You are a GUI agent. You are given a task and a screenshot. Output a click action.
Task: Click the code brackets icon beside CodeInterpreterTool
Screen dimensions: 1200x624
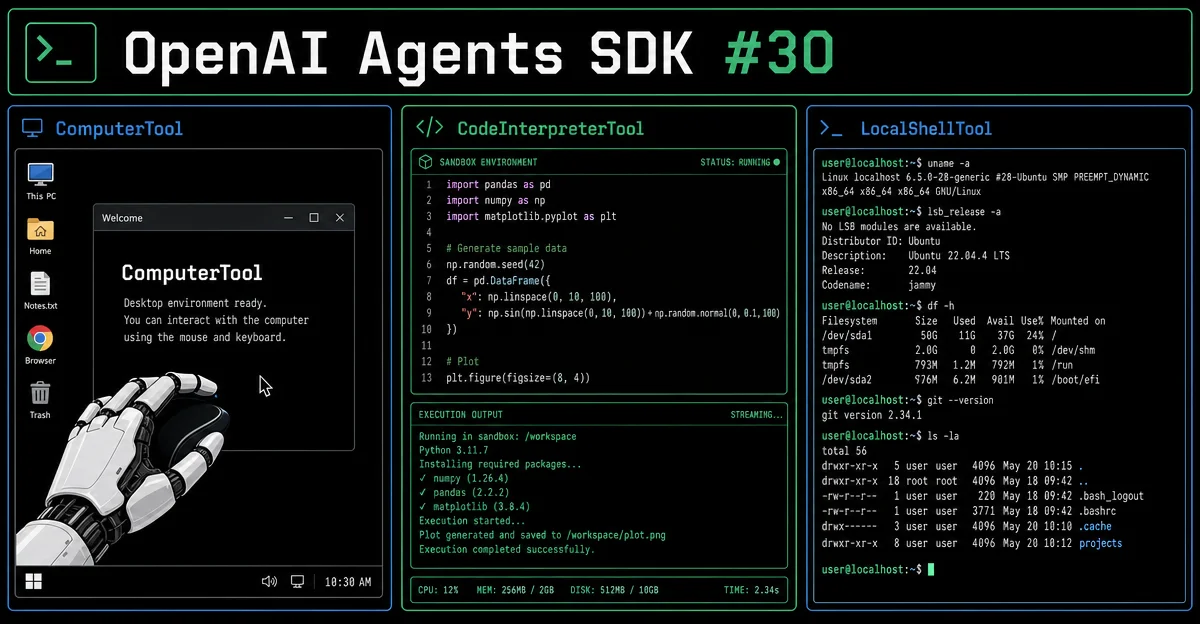click(429, 128)
